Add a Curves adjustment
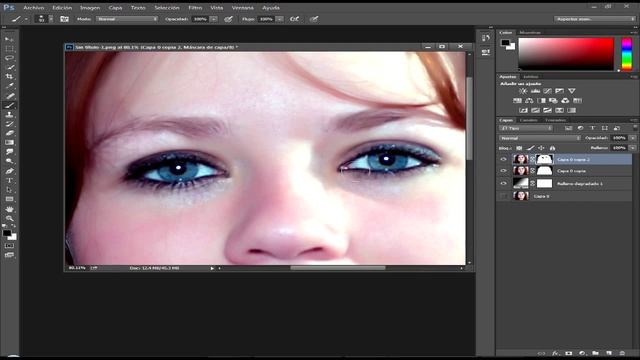The height and width of the screenshot is (360, 640). pyautogui.click(x=547, y=91)
